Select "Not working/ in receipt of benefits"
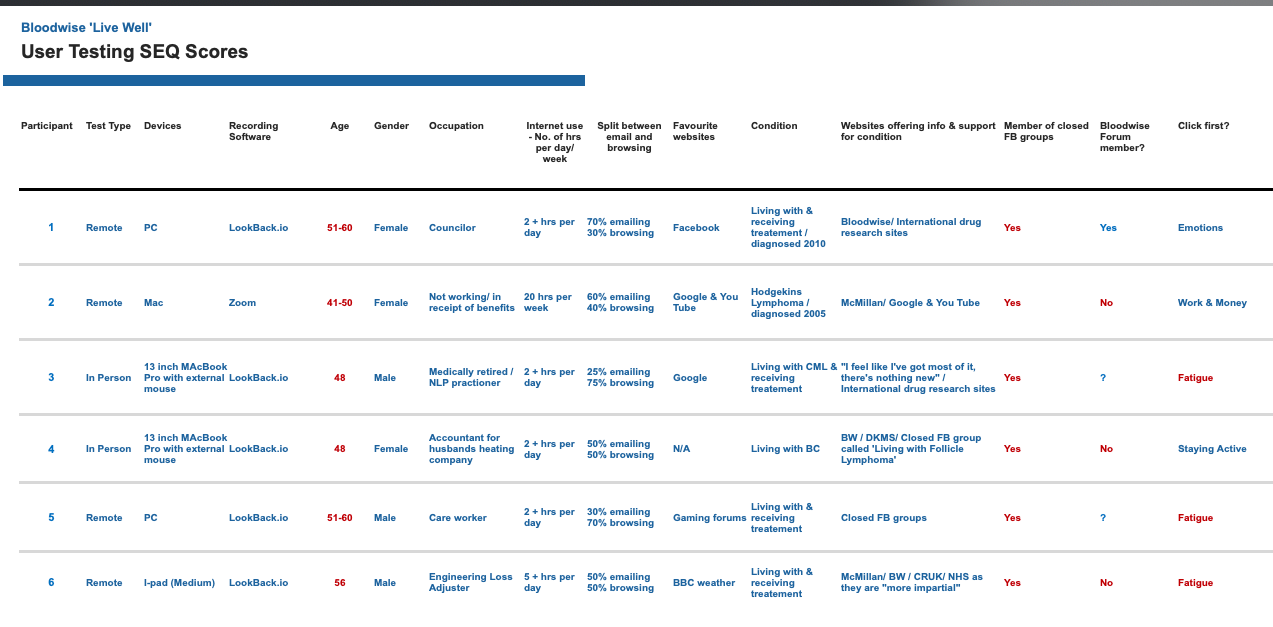This screenshot has width=1273, height=627. pyautogui.click(x=472, y=303)
